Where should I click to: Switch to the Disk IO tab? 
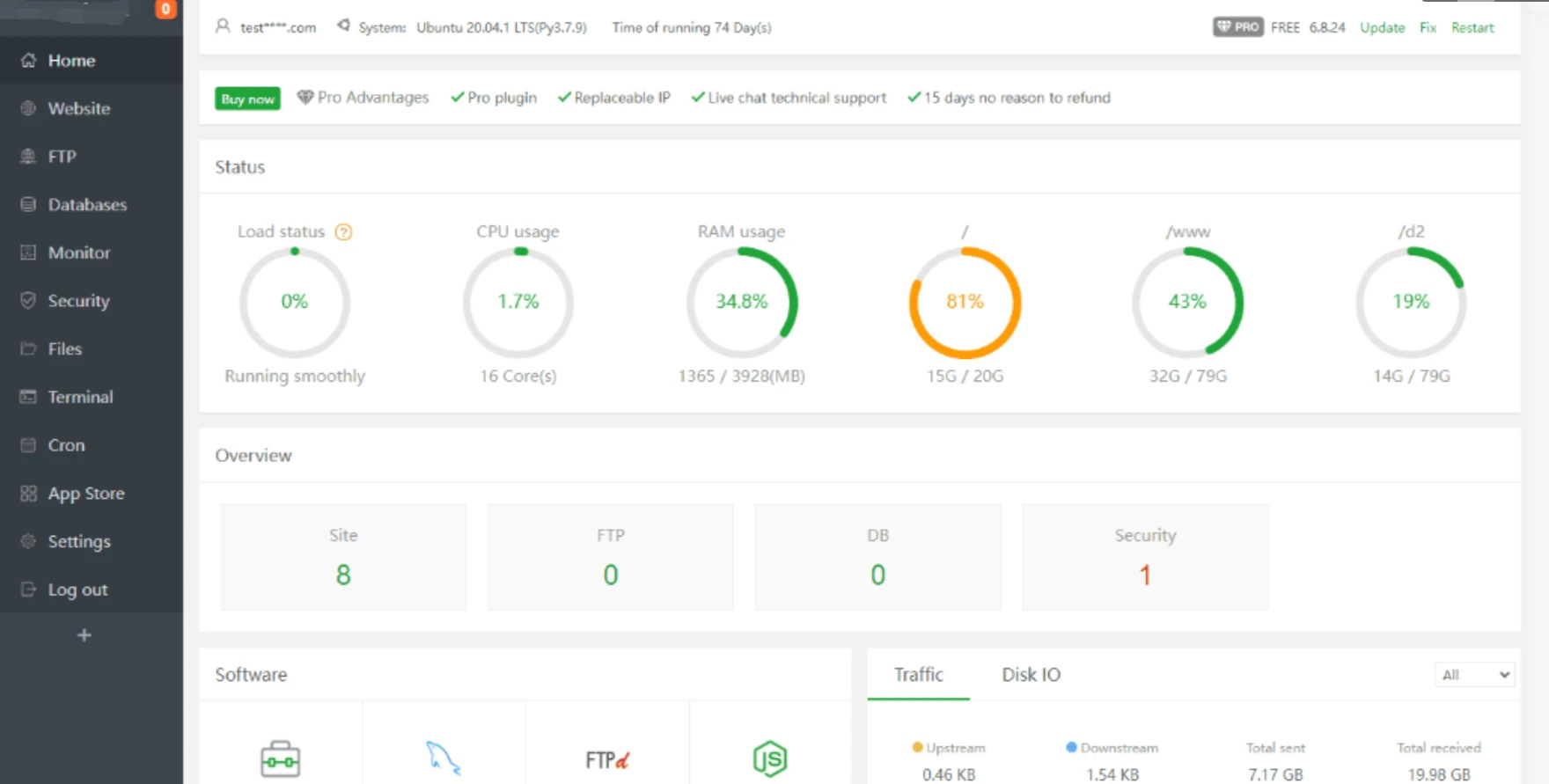point(1031,675)
